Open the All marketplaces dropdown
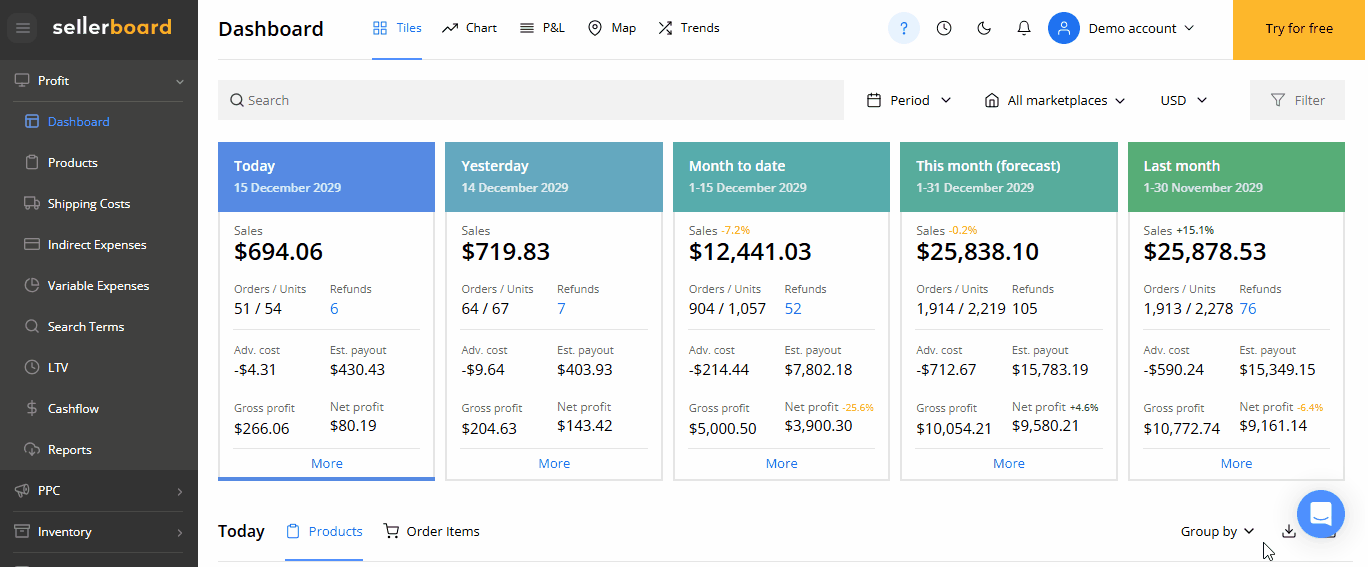 1055,100
